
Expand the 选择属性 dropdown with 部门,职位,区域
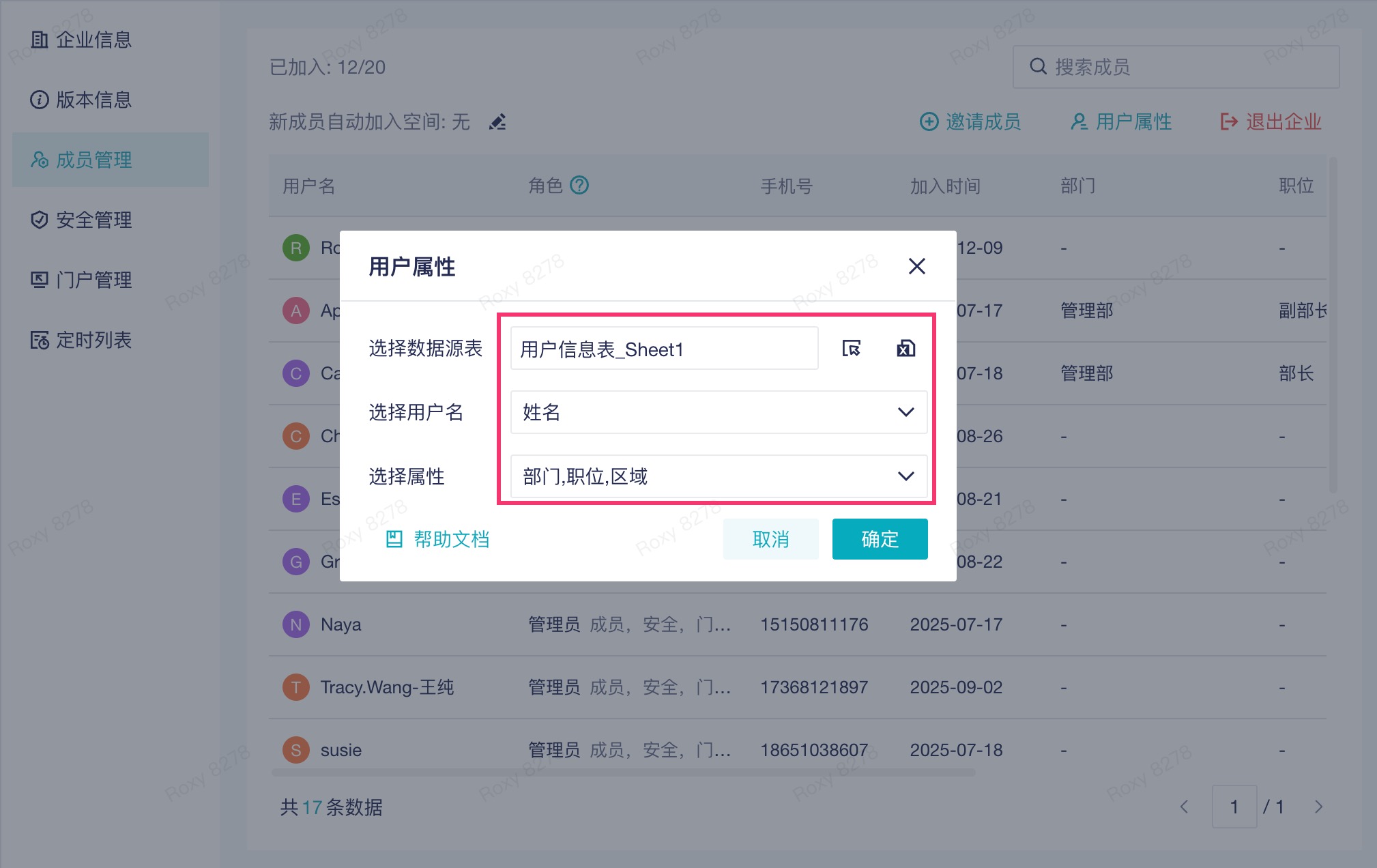tap(719, 476)
